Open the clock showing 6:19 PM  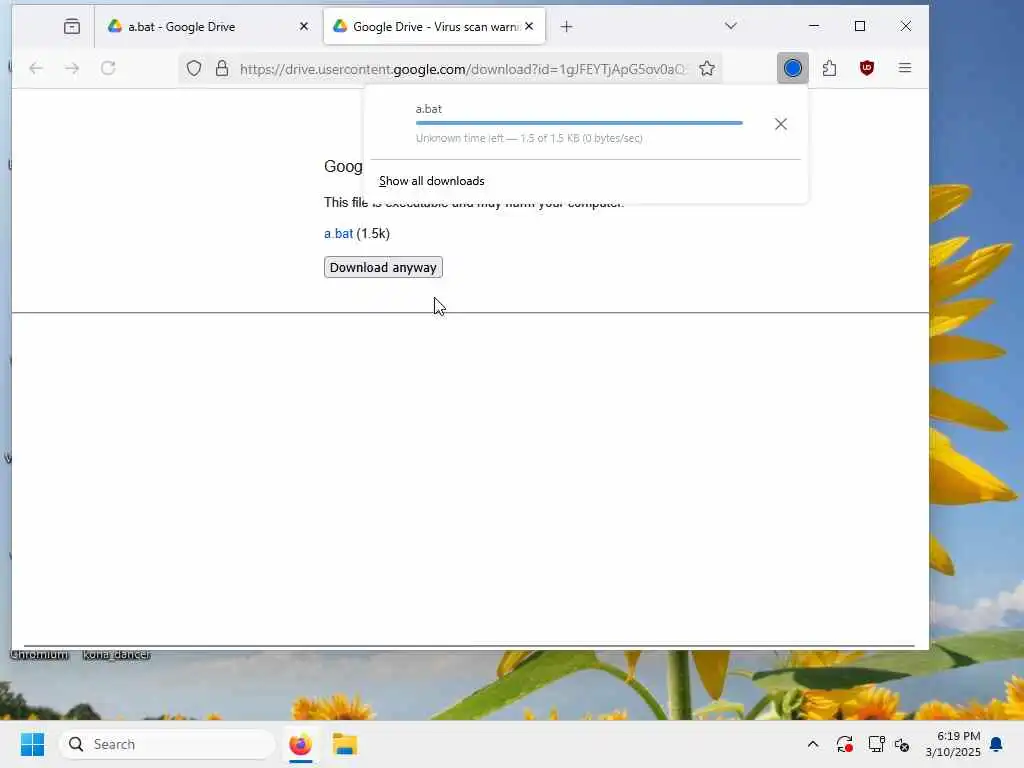coord(953,744)
